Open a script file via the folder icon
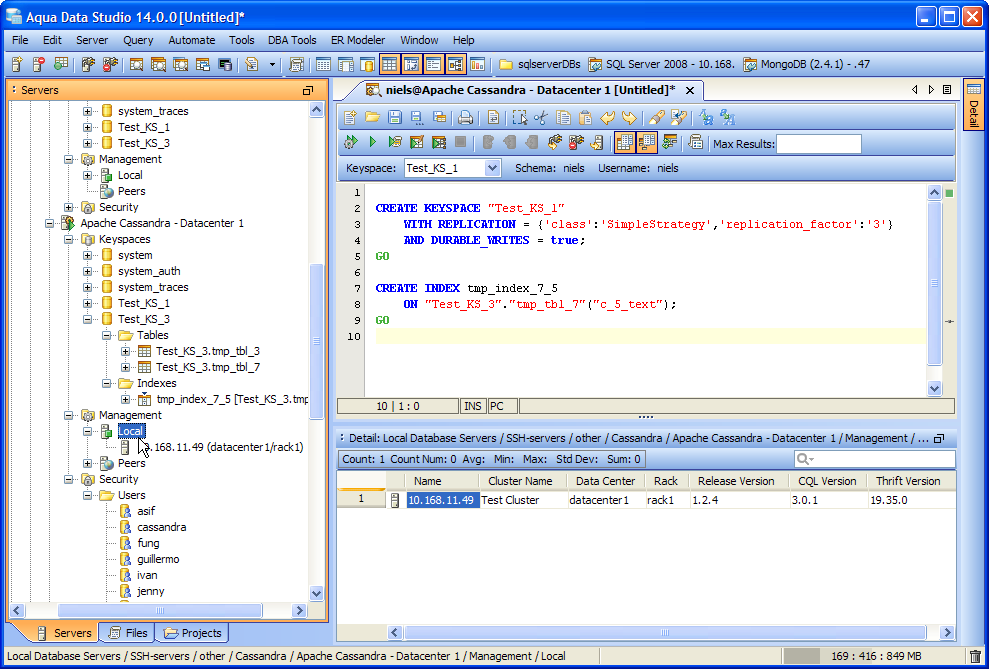Screen dimensions: 989x669 372,117
